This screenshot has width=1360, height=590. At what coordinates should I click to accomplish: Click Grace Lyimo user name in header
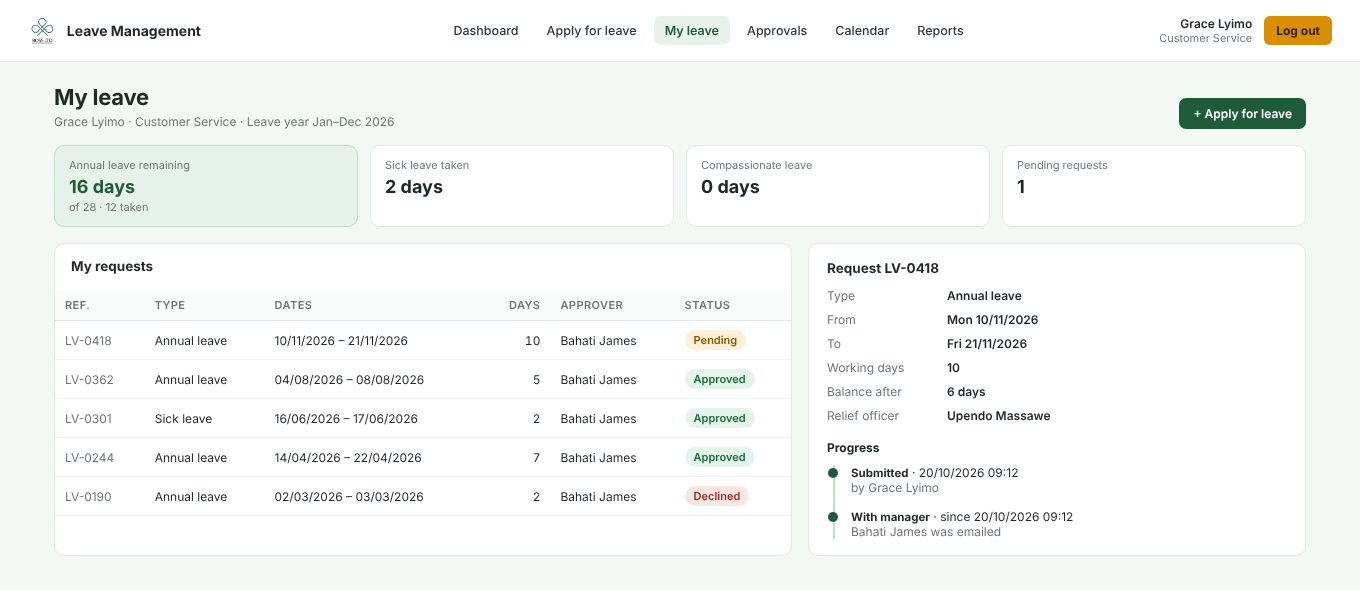tap(1216, 24)
